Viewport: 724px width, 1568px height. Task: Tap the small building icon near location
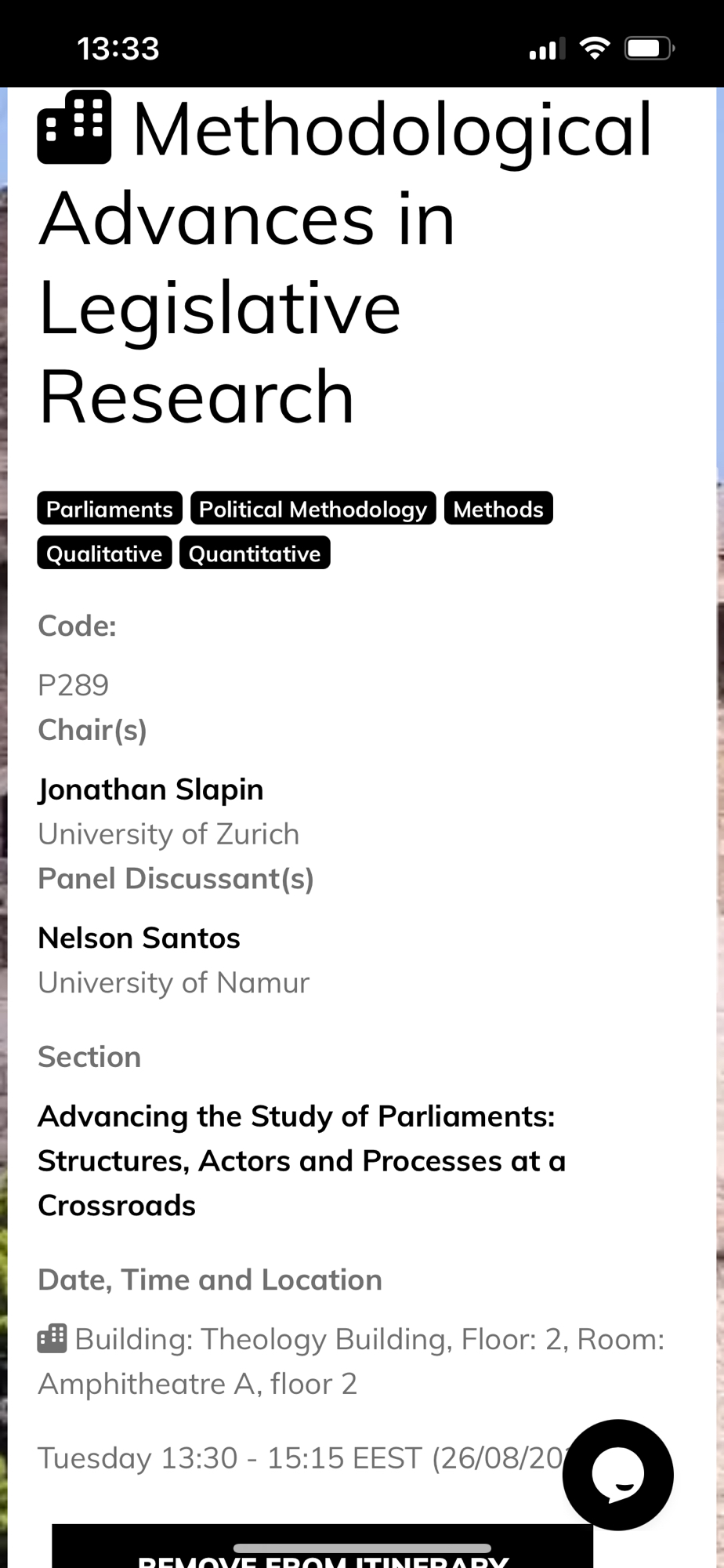tap(52, 1339)
